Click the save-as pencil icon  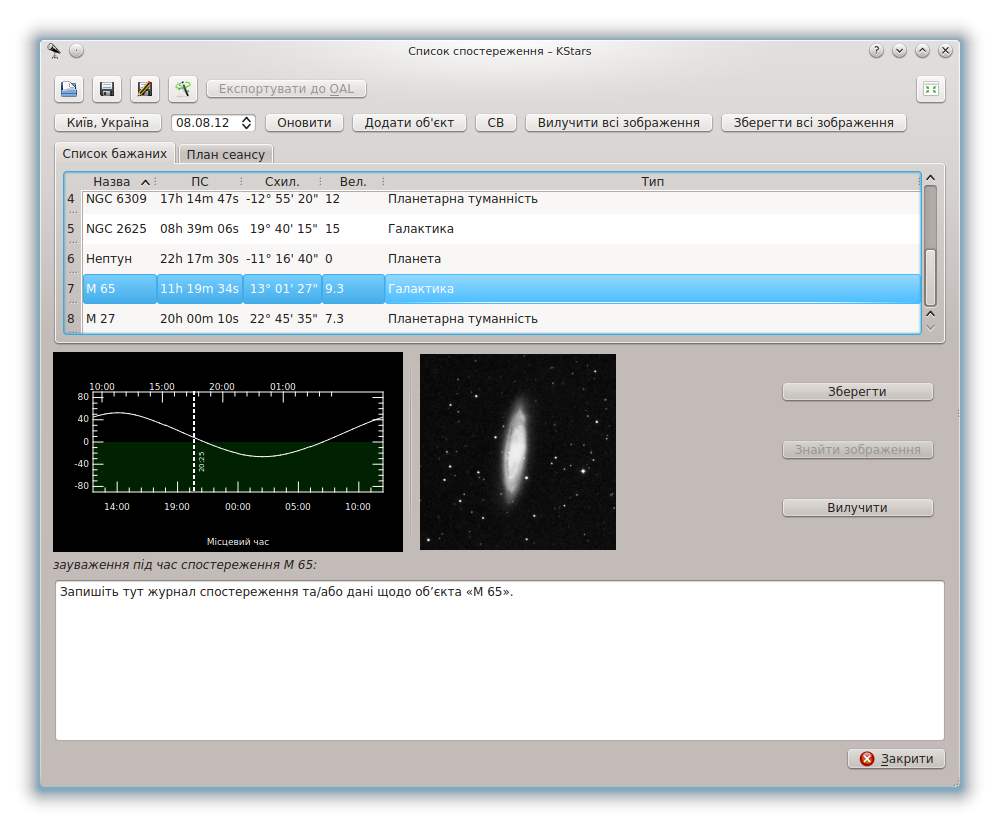click(x=145, y=89)
